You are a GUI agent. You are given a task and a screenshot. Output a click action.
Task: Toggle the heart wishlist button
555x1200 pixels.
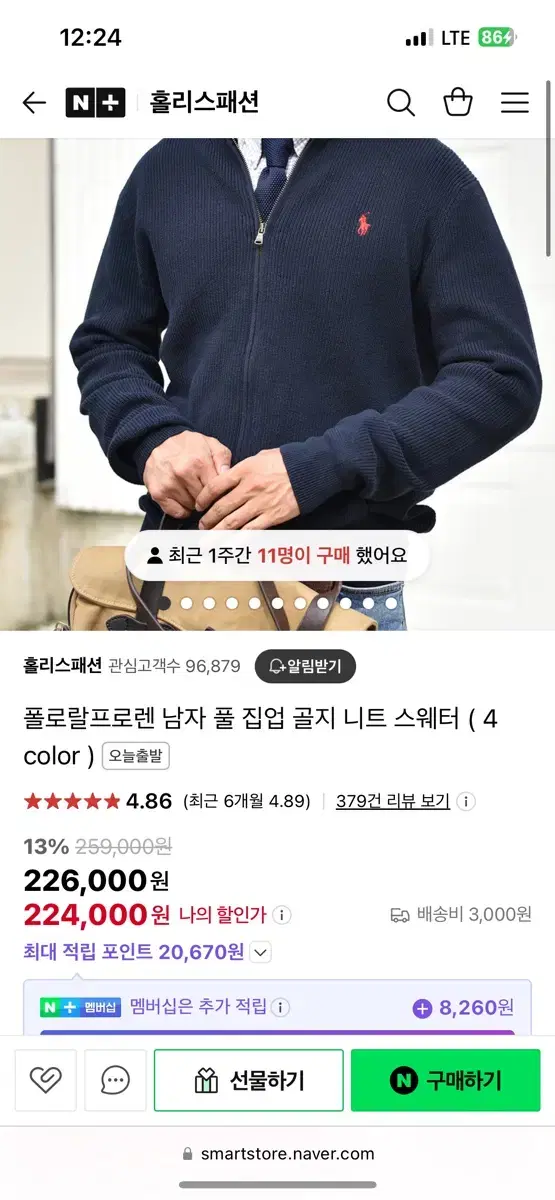click(x=46, y=1080)
